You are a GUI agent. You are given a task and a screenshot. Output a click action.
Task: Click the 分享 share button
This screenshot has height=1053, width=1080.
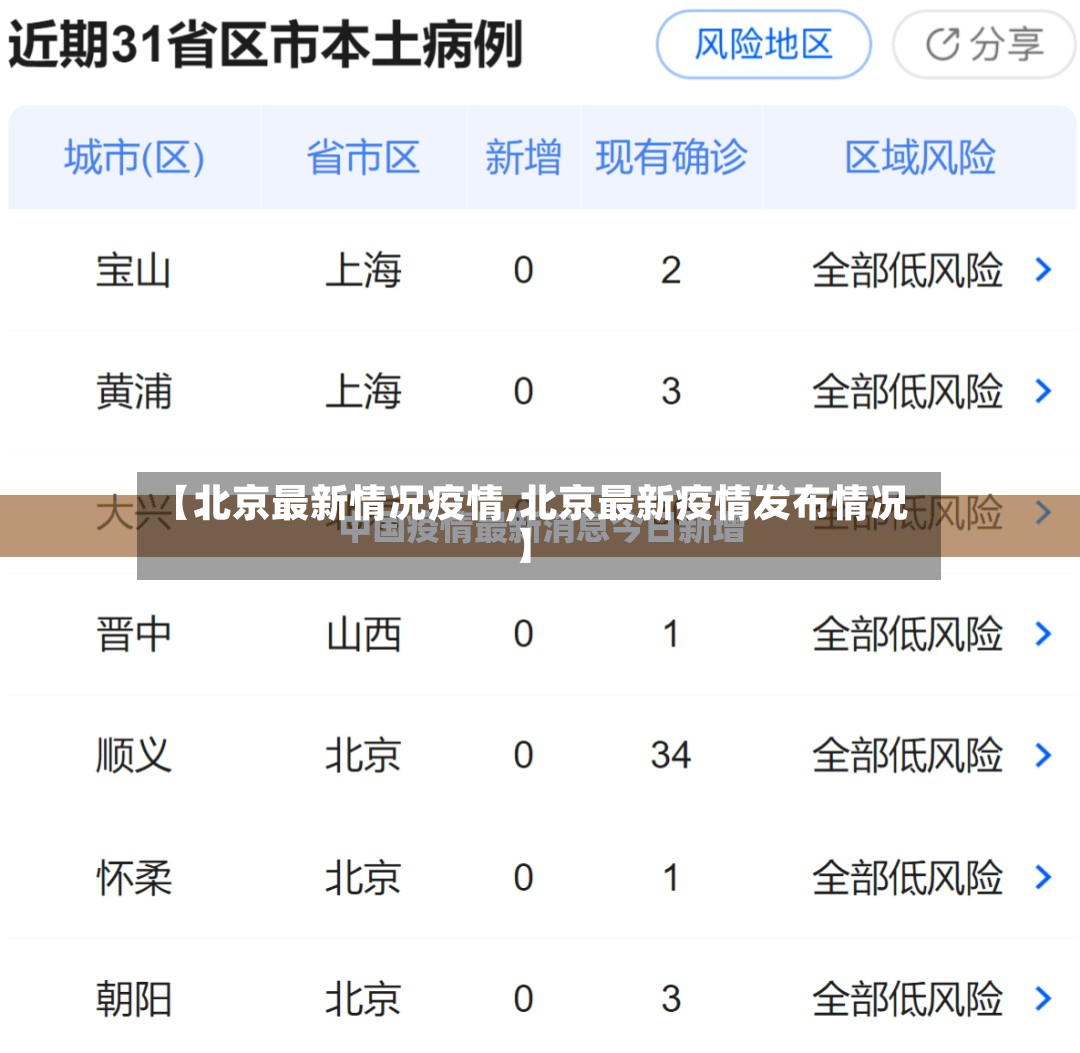pos(984,45)
